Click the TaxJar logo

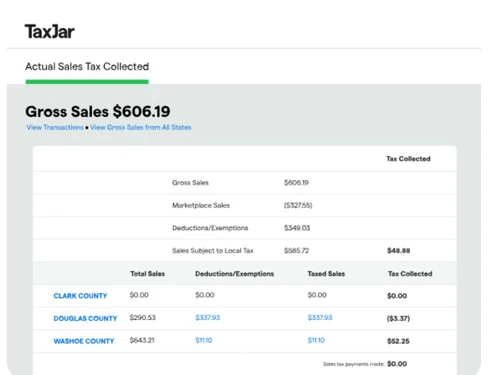pos(50,32)
